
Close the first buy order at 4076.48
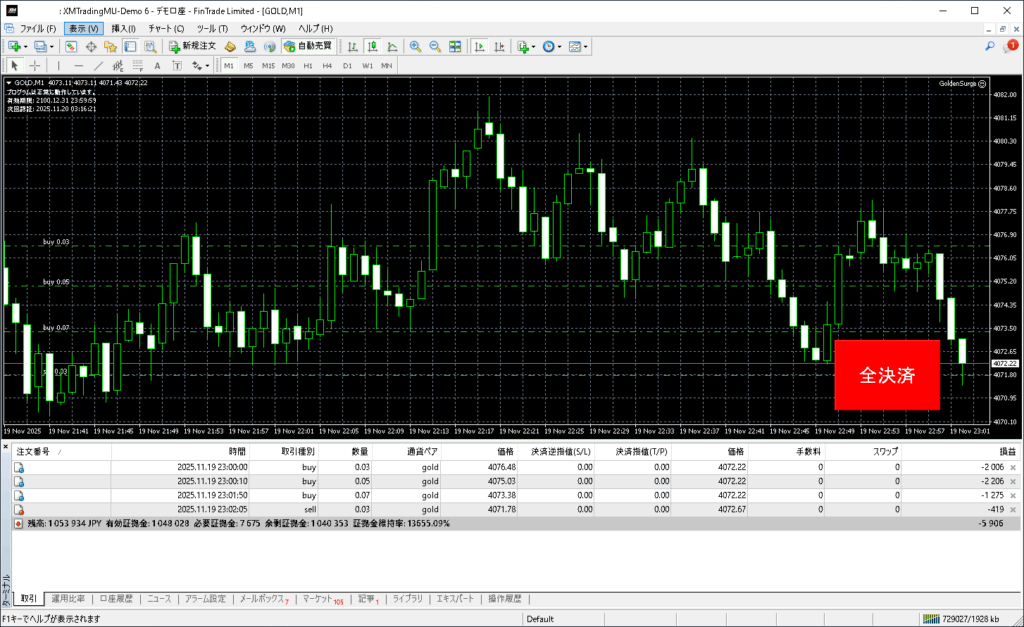click(x=1013, y=467)
